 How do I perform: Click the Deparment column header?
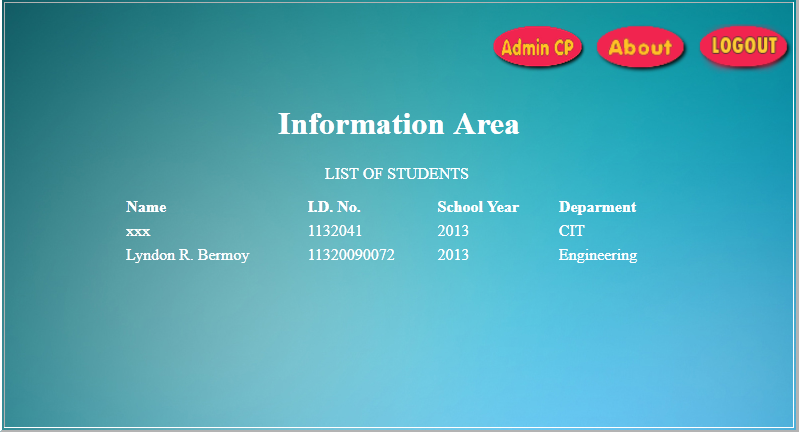[597, 207]
